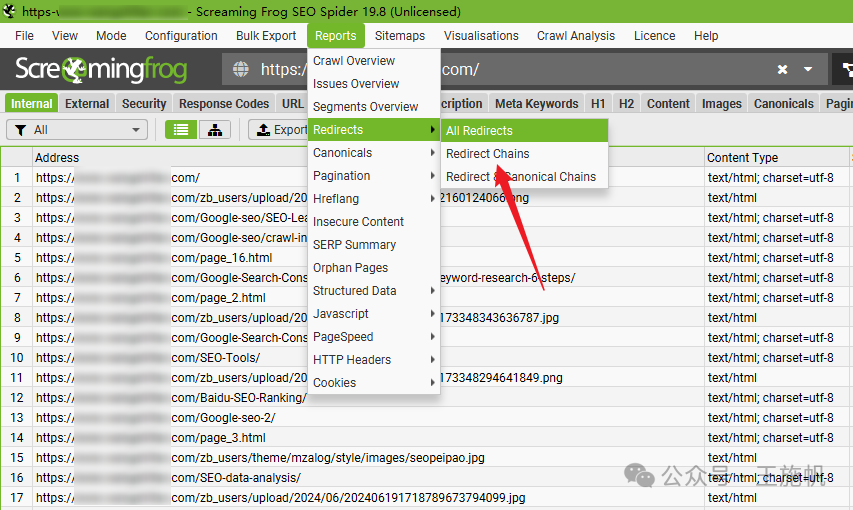853x510 pixels.
Task: Select Issues Overview report
Action: 374,84
